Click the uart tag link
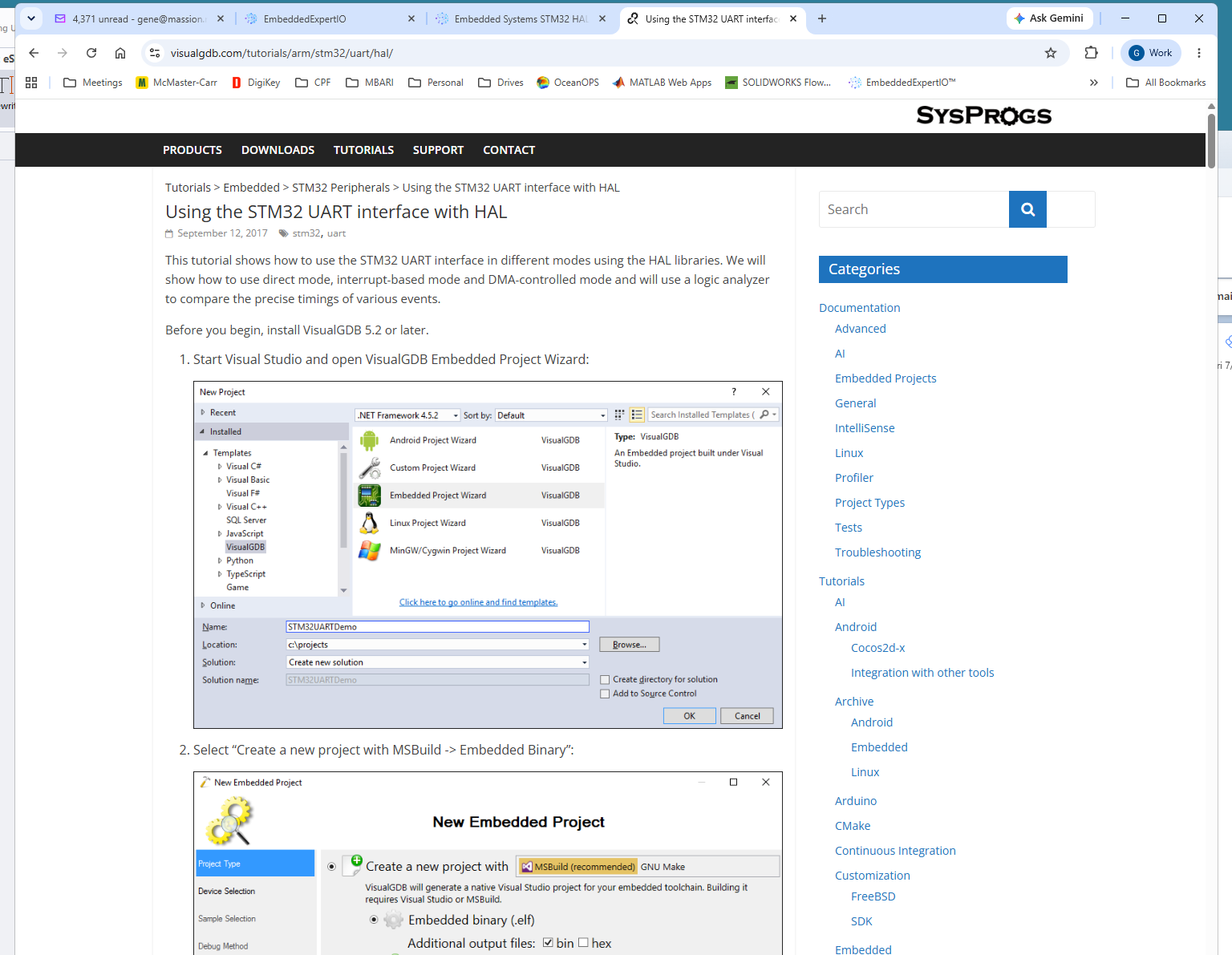The width and height of the screenshot is (1232, 955). pyautogui.click(x=336, y=233)
